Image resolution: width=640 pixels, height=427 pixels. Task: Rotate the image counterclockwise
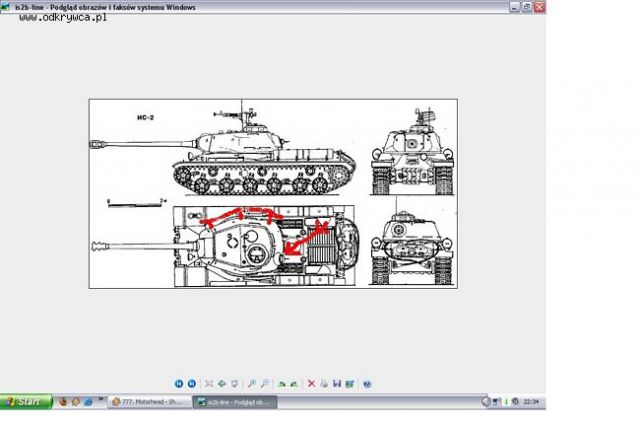pyautogui.click(x=294, y=383)
